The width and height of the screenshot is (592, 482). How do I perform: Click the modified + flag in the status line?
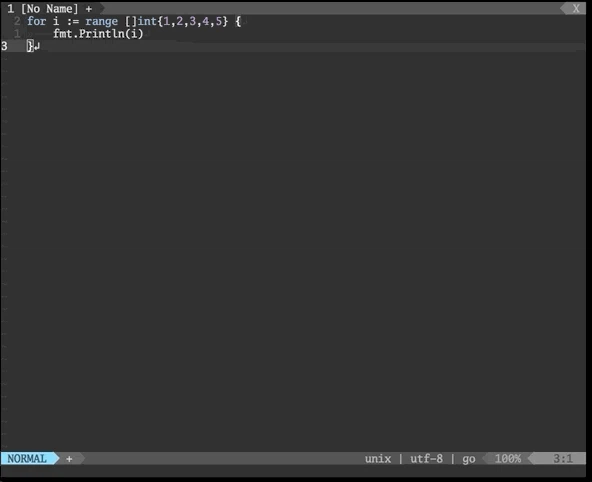69,459
